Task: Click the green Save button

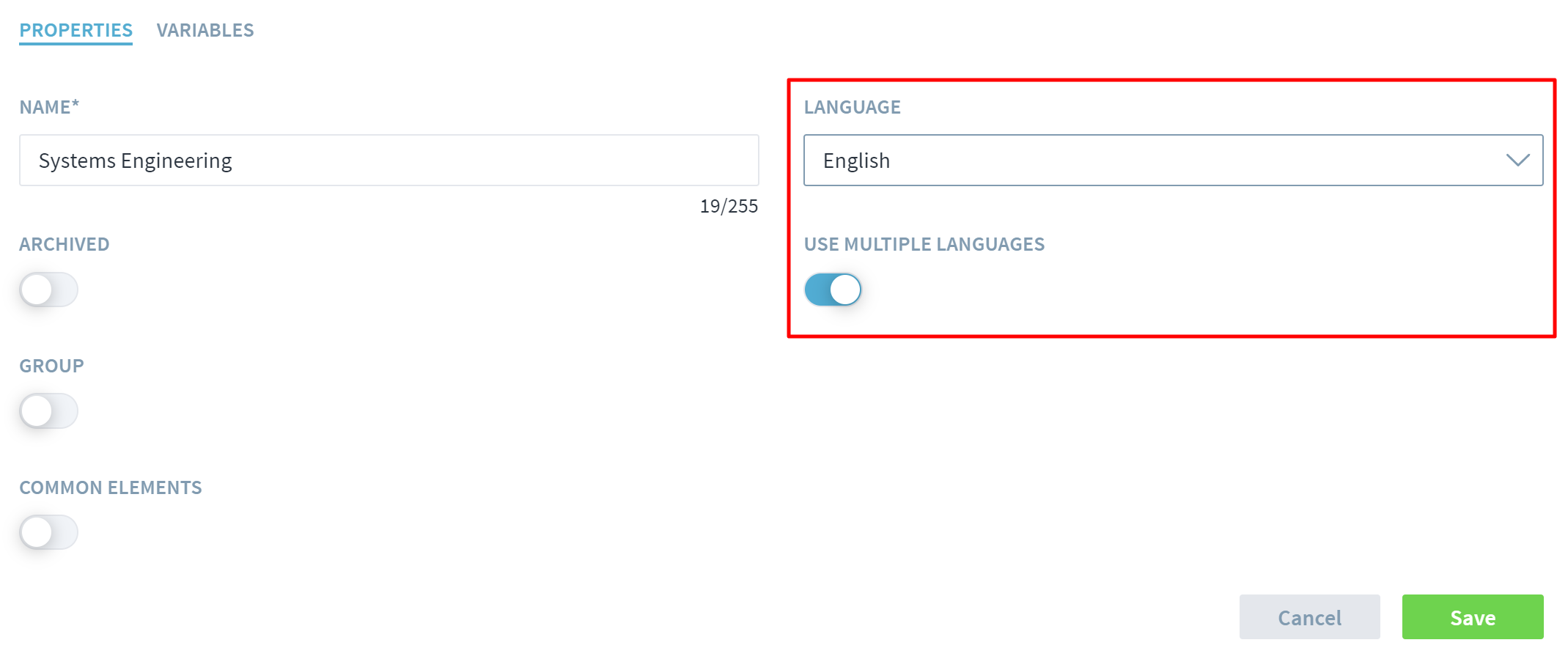Action: click(x=1472, y=617)
